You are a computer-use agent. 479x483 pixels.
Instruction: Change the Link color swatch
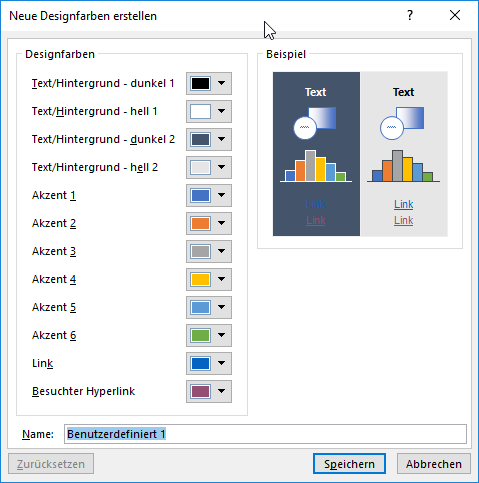click(x=200, y=363)
